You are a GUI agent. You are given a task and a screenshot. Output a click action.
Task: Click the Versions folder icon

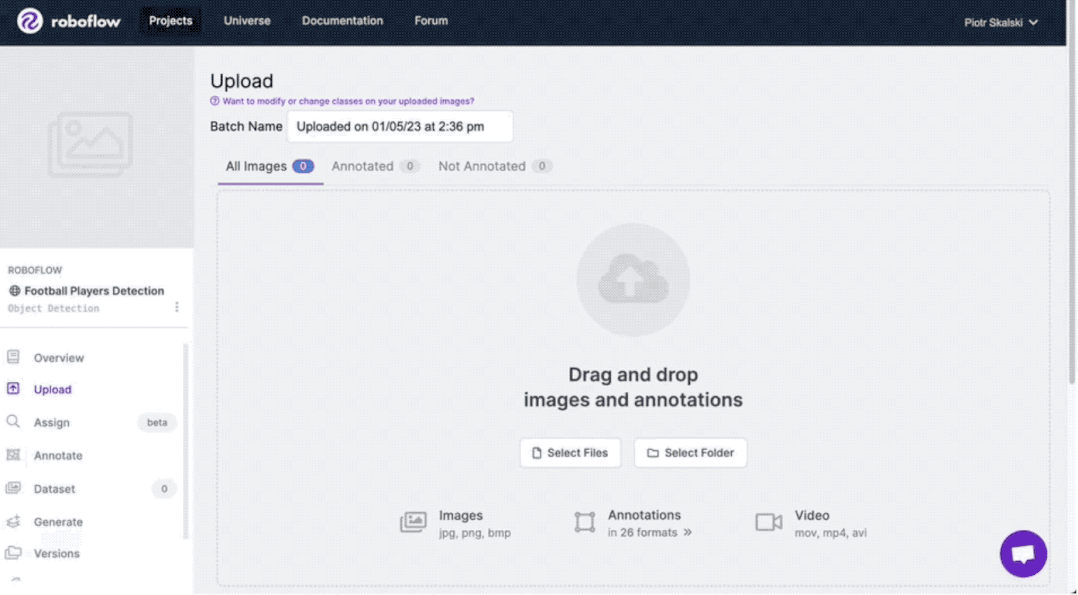point(13,552)
